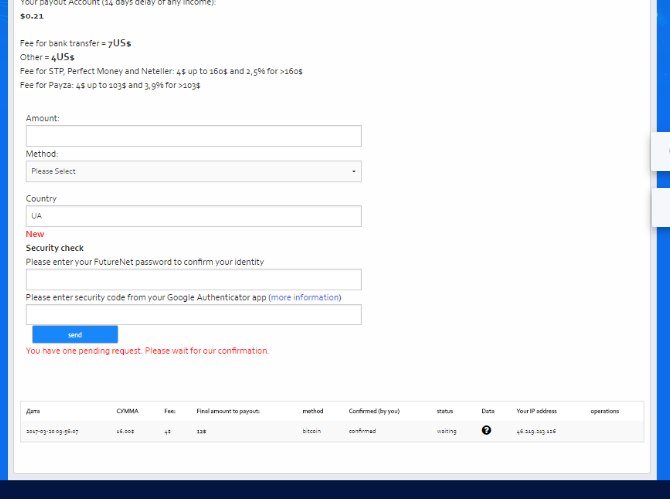Click the 'status' column header
670x499 pixels.
pyautogui.click(x=445, y=411)
